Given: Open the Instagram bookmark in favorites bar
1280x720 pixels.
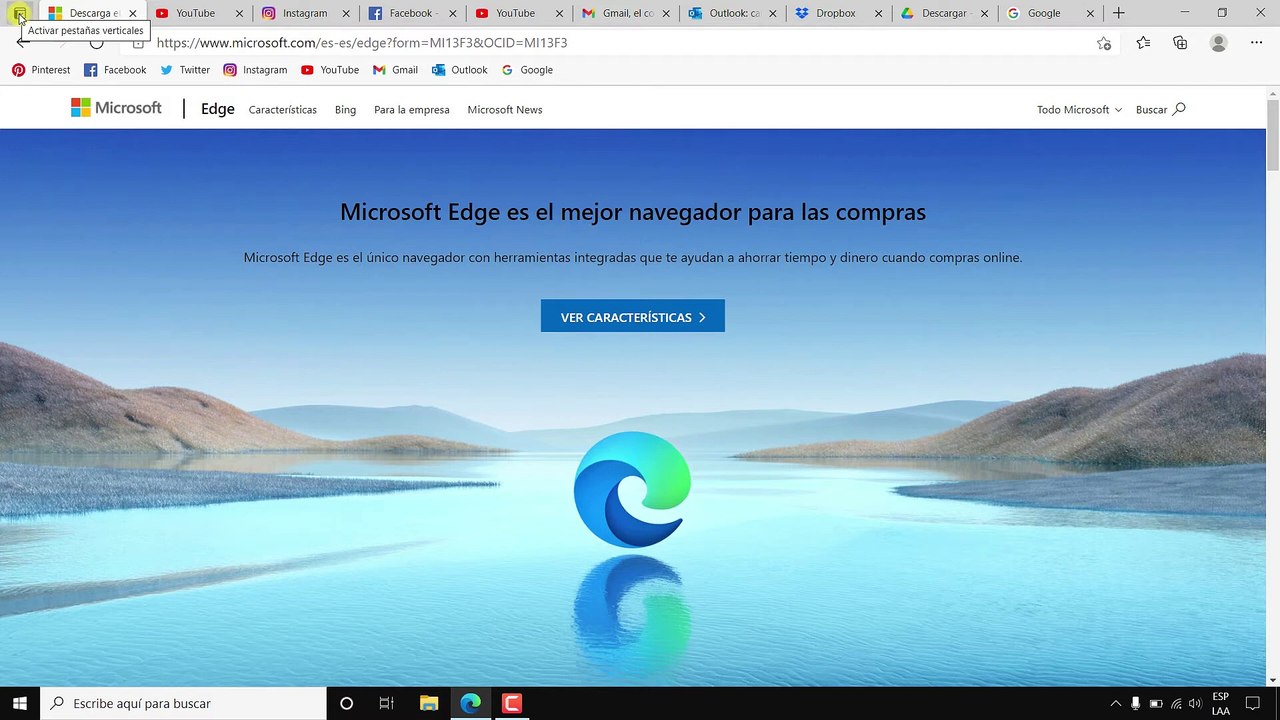Looking at the screenshot, I should click(255, 70).
